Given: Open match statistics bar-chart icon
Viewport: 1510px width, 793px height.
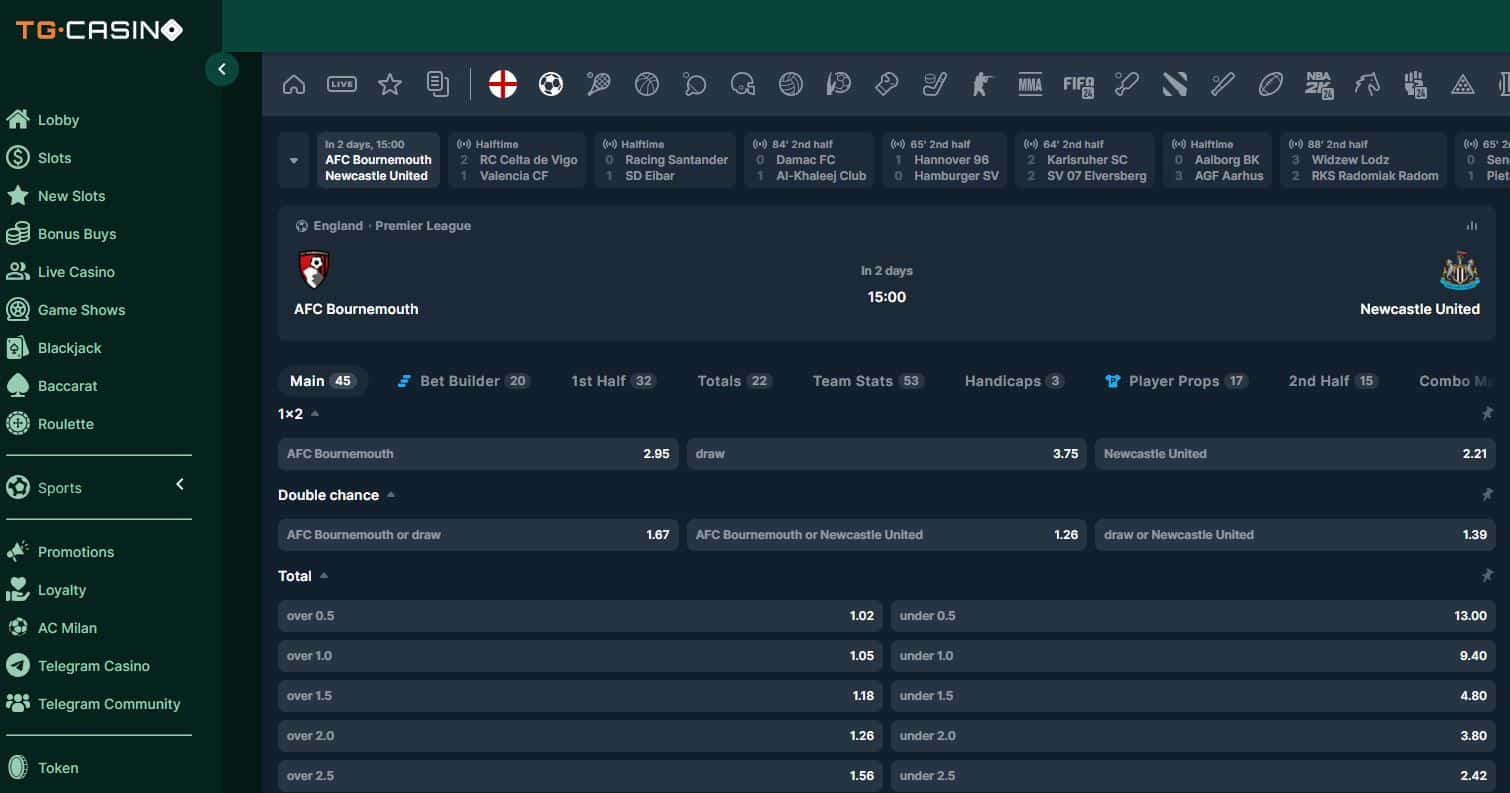Looking at the screenshot, I should coord(1472,226).
